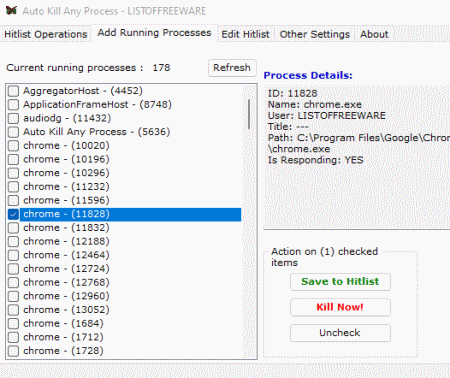Screen dimensions: 450x378
Task: Uncheck all checked items
Action: pyautogui.click(x=340, y=333)
